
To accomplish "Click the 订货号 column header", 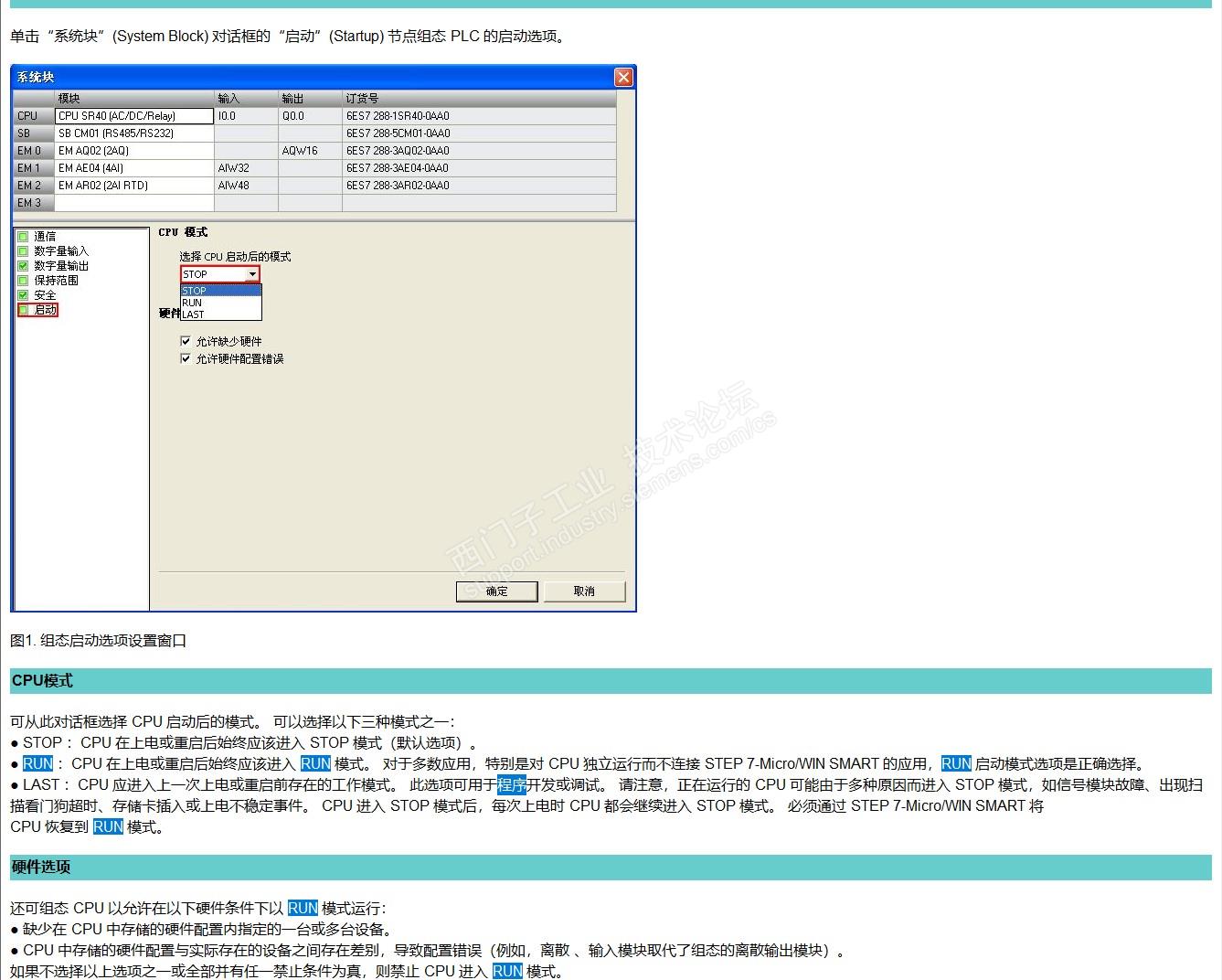I will (480, 99).
